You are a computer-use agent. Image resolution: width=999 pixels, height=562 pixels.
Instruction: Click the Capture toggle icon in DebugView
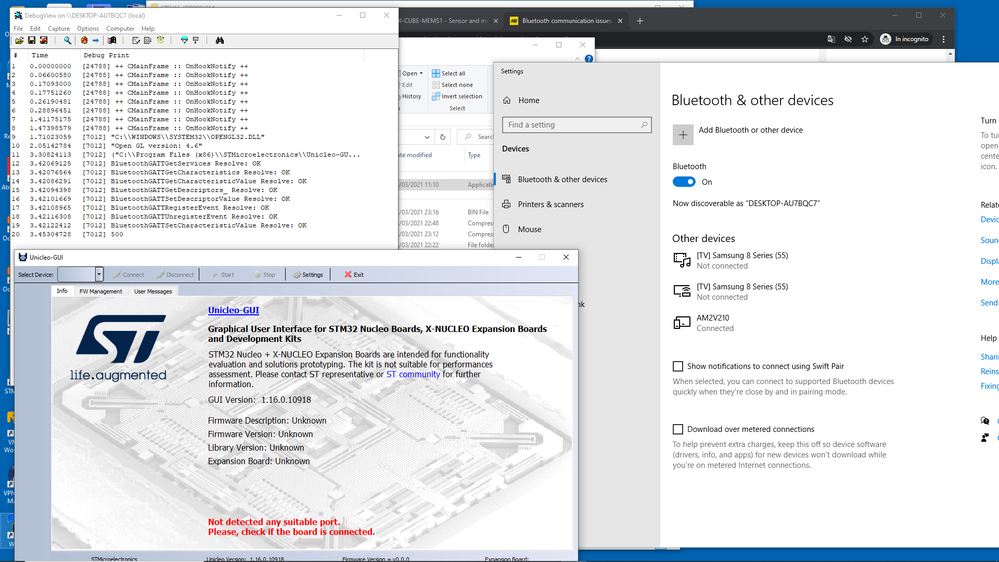tap(67, 40)
